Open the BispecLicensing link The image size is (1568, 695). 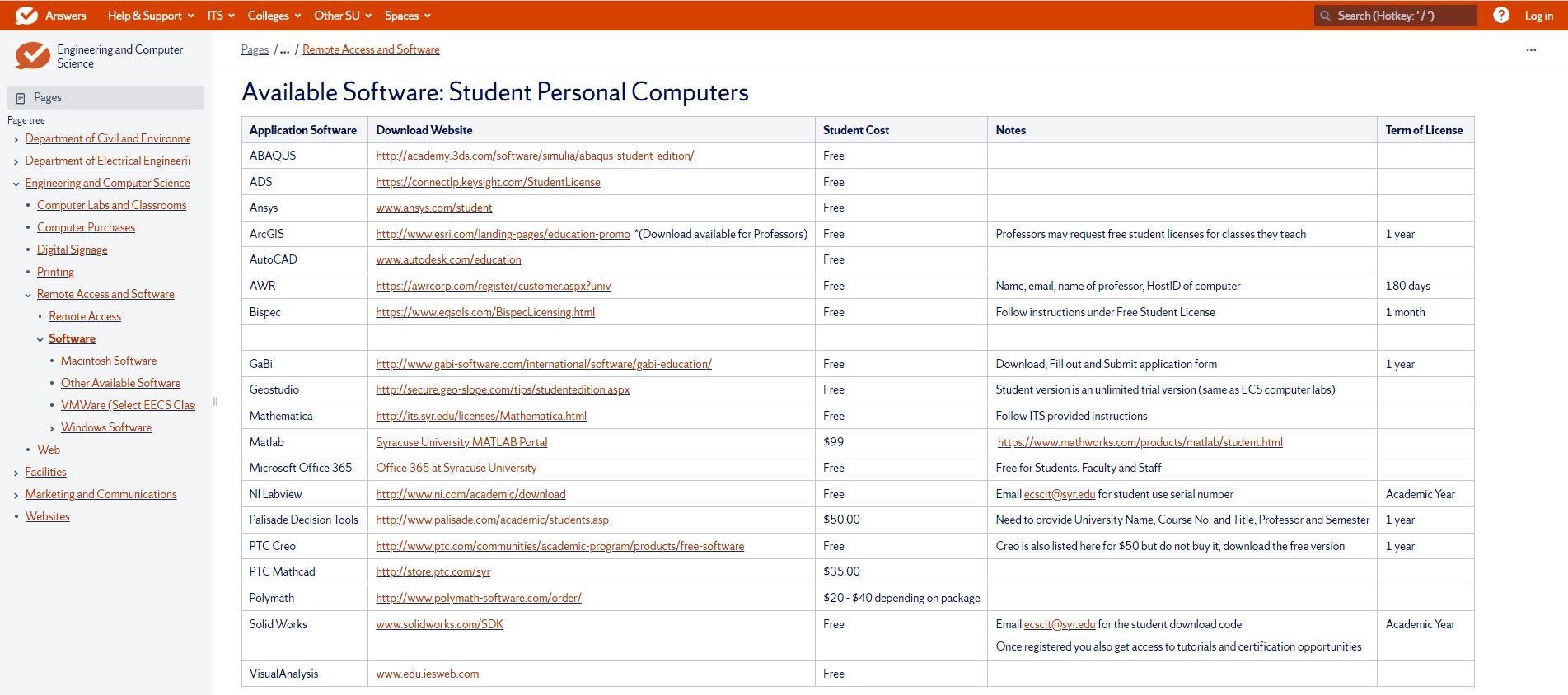(485, 312)
